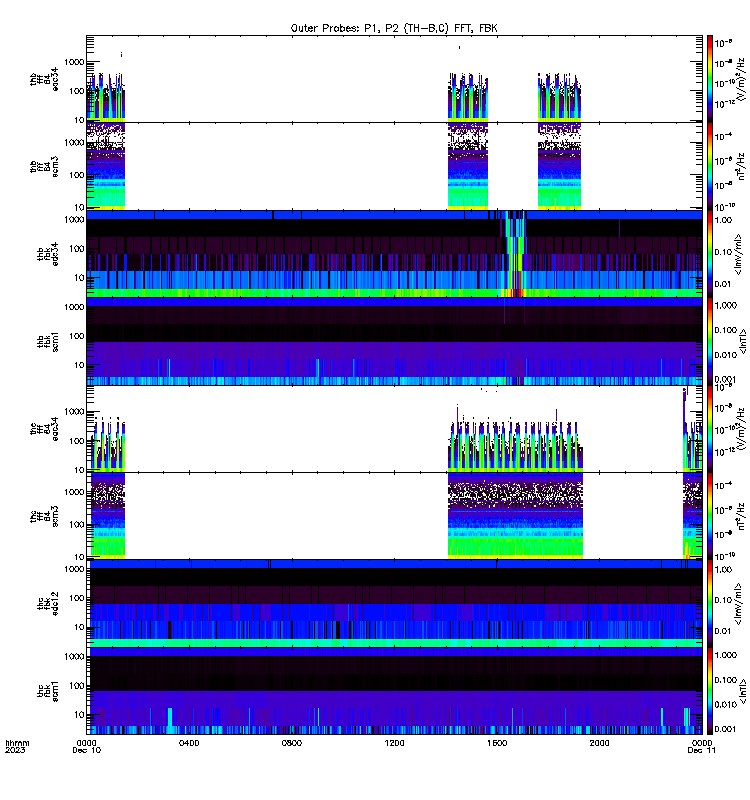Click the '0800' time tick label

coord(291,743)
